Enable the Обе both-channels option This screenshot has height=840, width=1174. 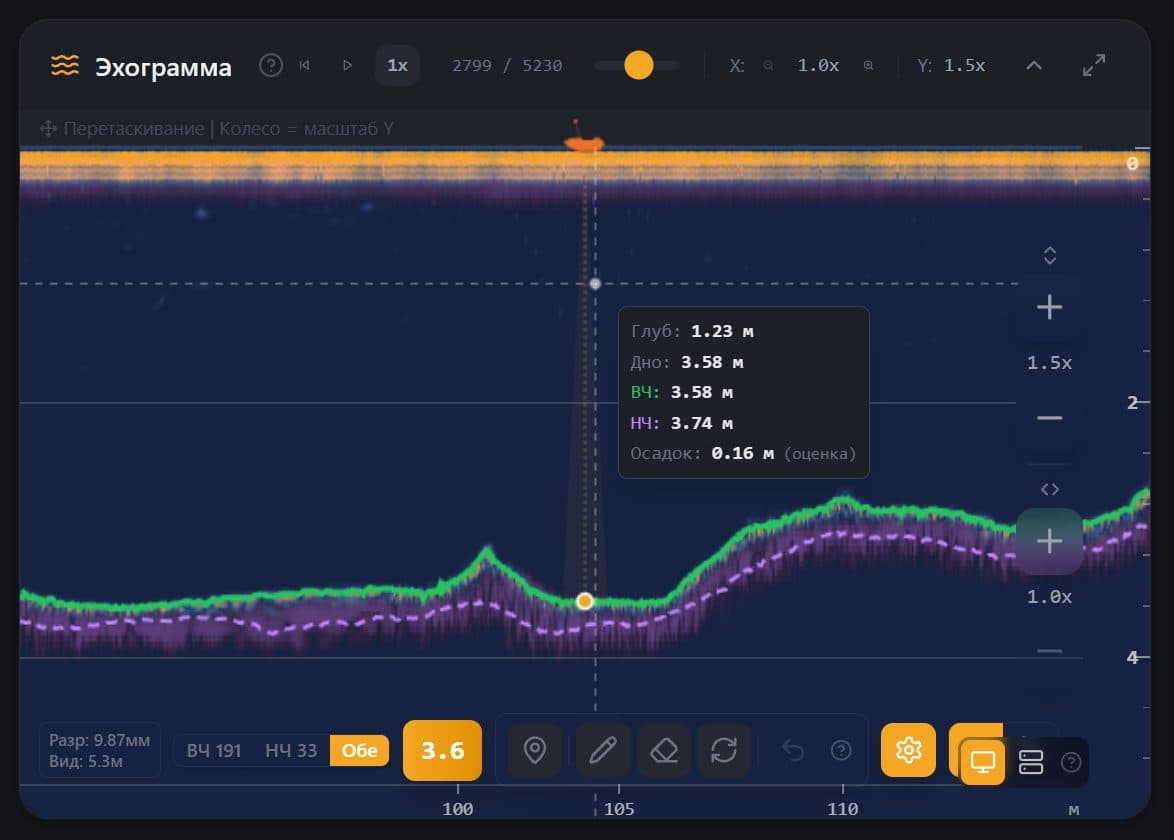click(x=359, y=751)
